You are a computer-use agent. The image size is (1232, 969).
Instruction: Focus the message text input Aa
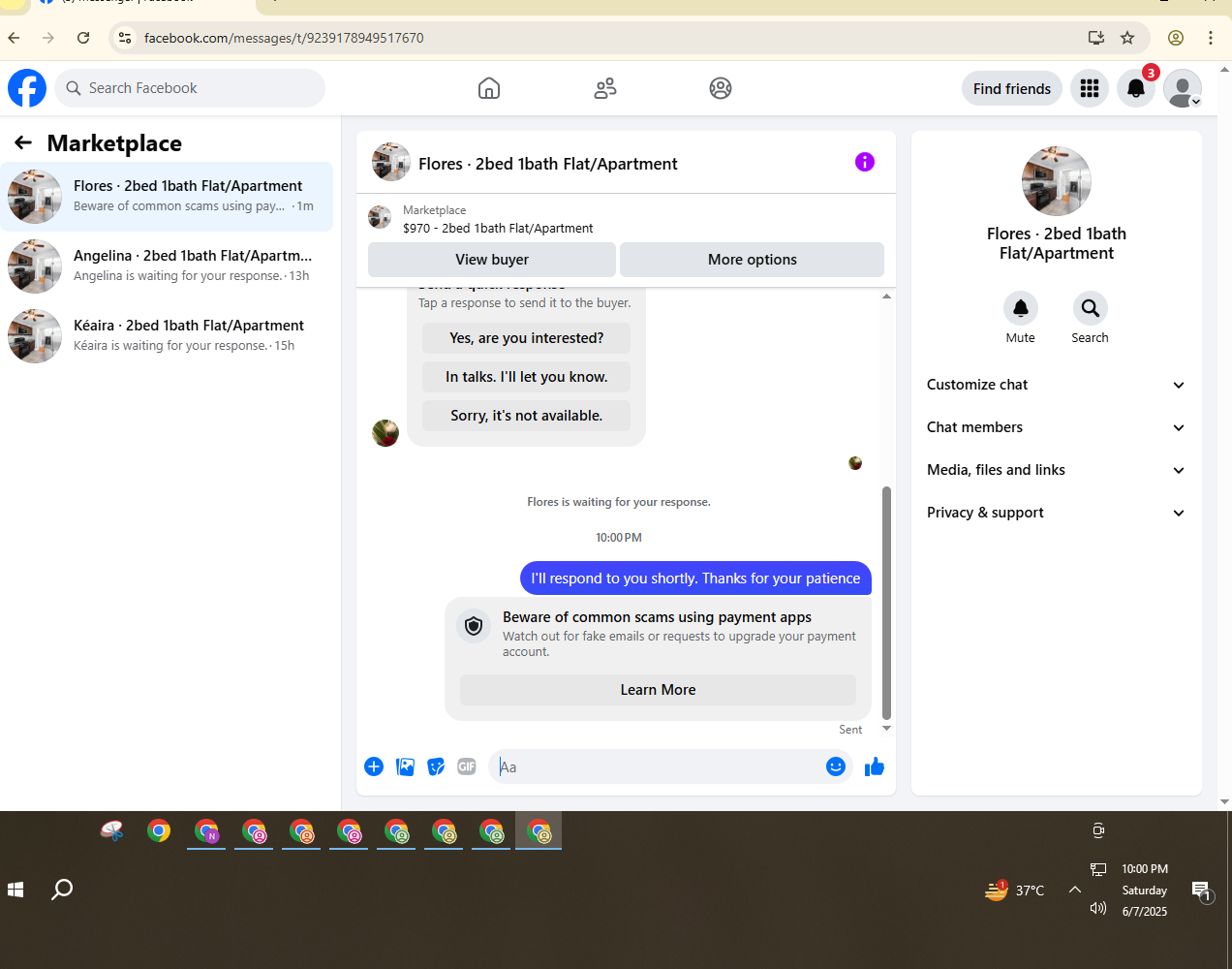(659, 766)
